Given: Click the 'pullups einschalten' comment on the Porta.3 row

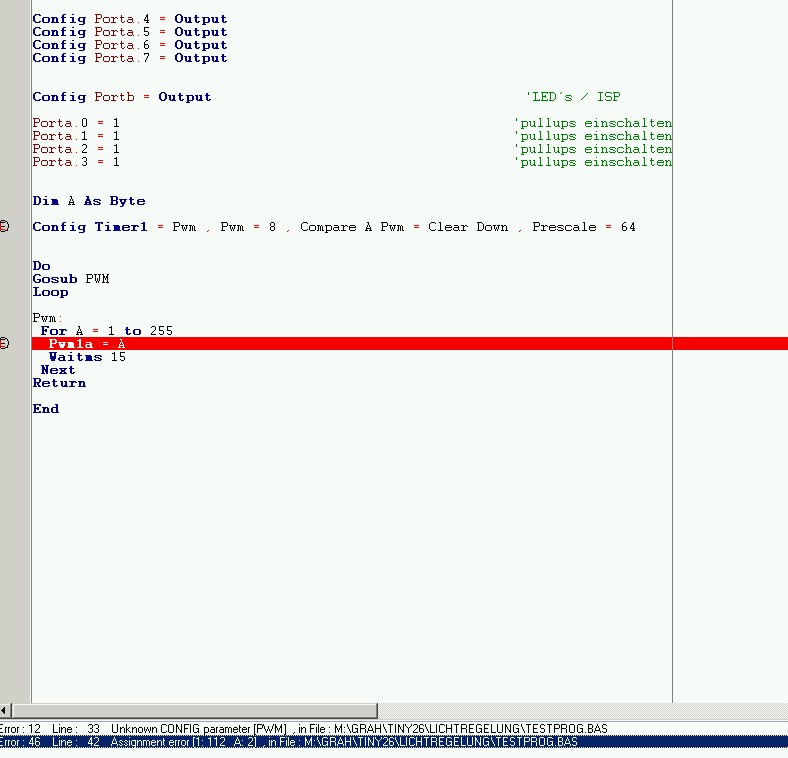Looking at the screenshot, I should 593,162.
